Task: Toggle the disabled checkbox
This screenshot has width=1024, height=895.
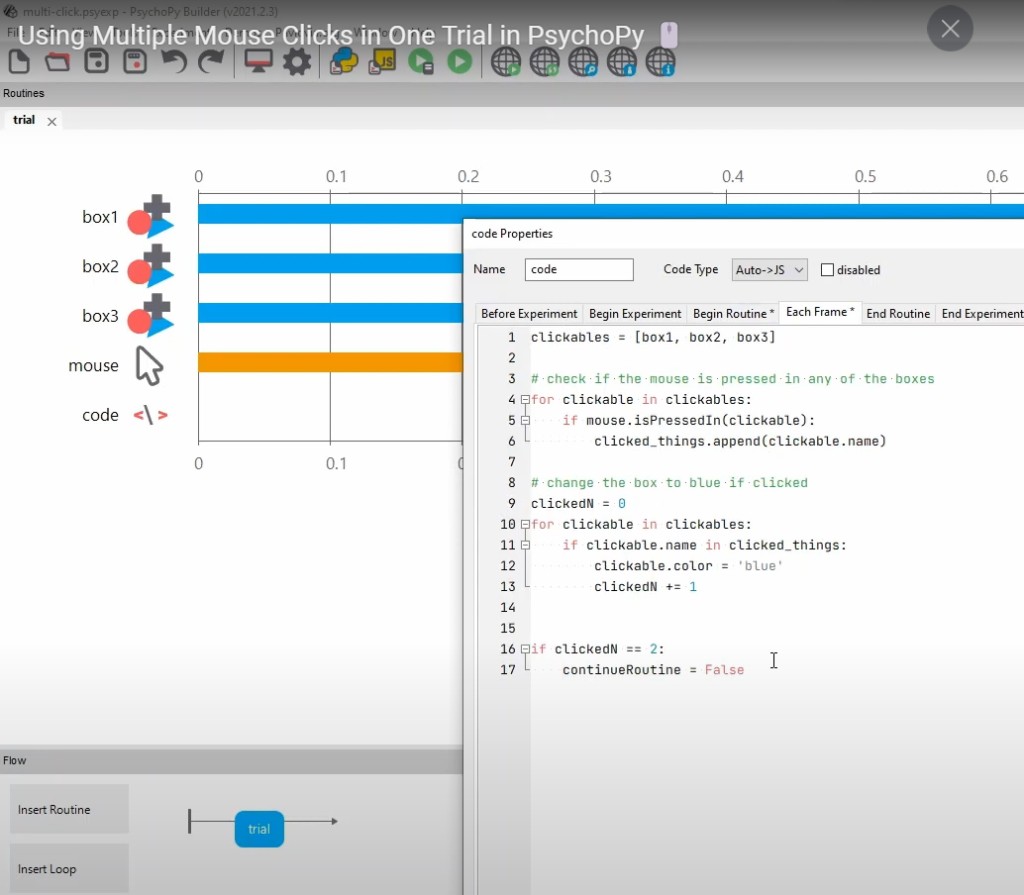Action: pyautogui.click(x=827, y=270)
